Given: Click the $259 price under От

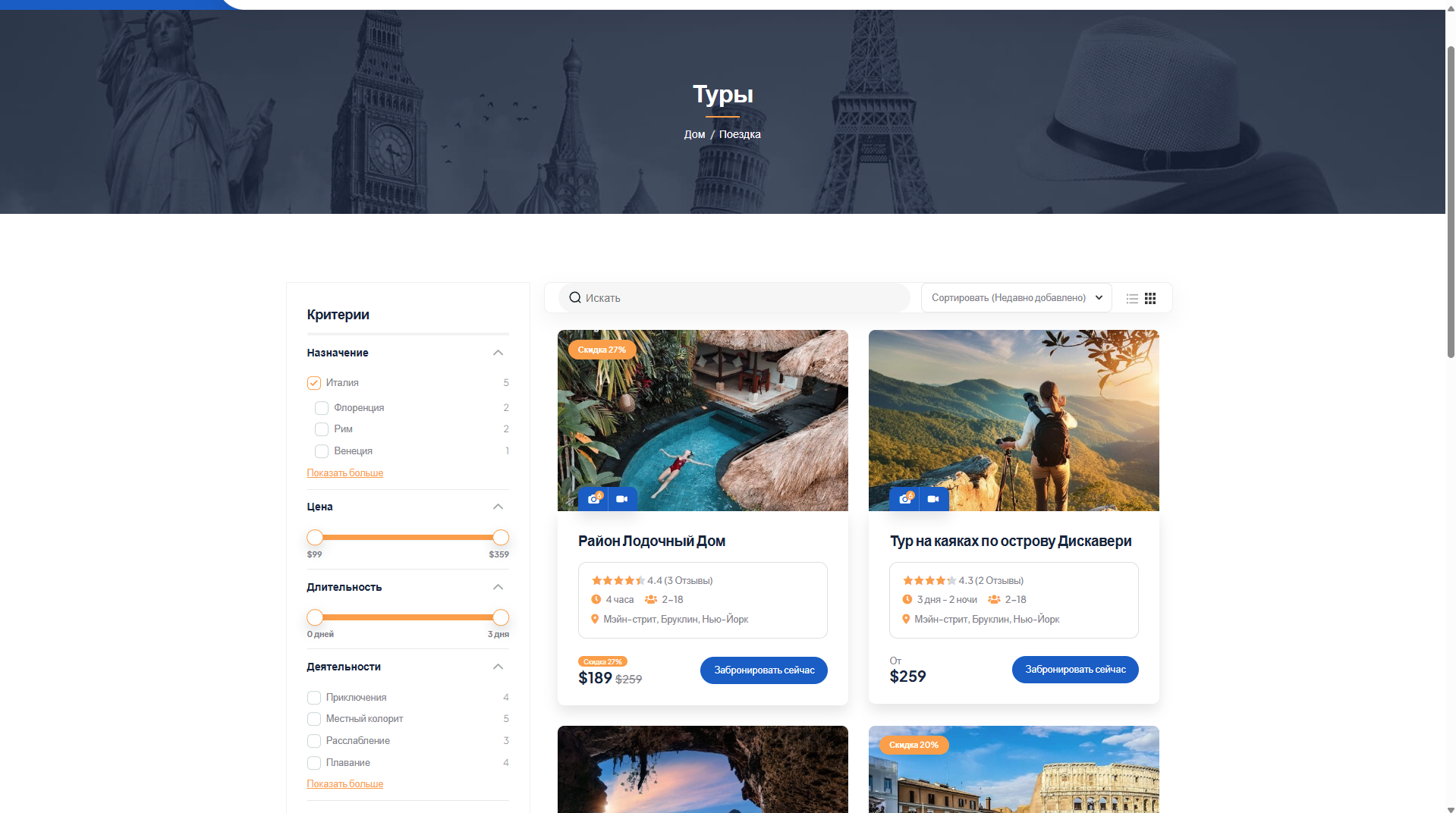Looking at the screenshot, I should click(907, 676).
